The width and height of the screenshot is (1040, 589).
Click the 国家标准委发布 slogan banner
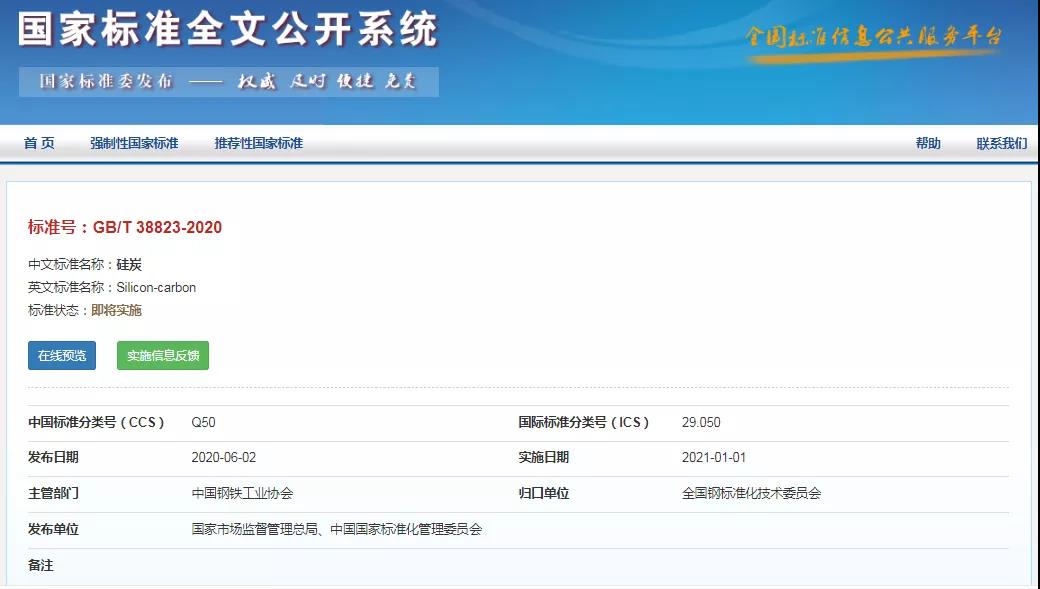click(x=228, y=82)
